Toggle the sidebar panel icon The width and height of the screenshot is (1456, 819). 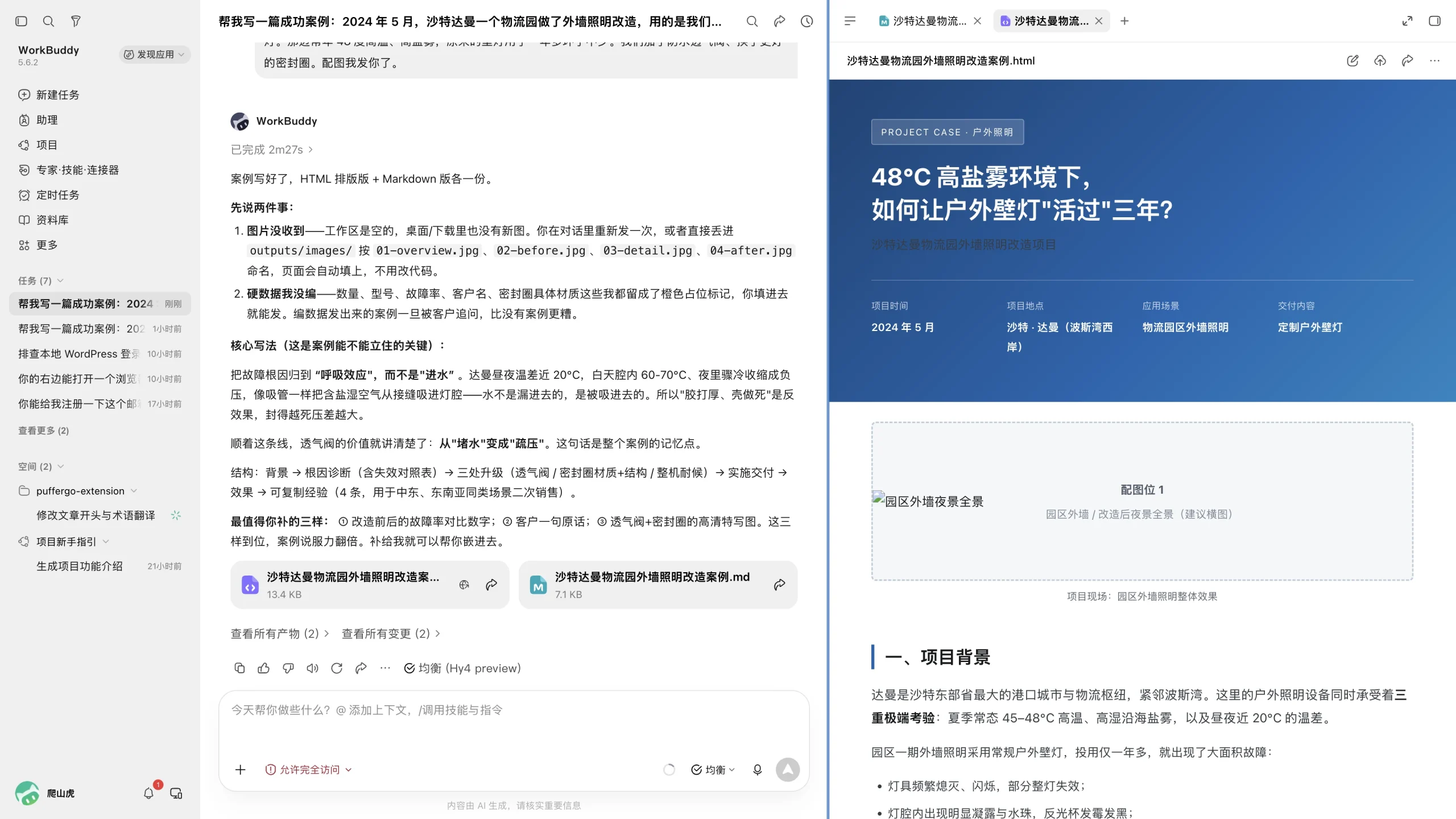click(22, 21)
